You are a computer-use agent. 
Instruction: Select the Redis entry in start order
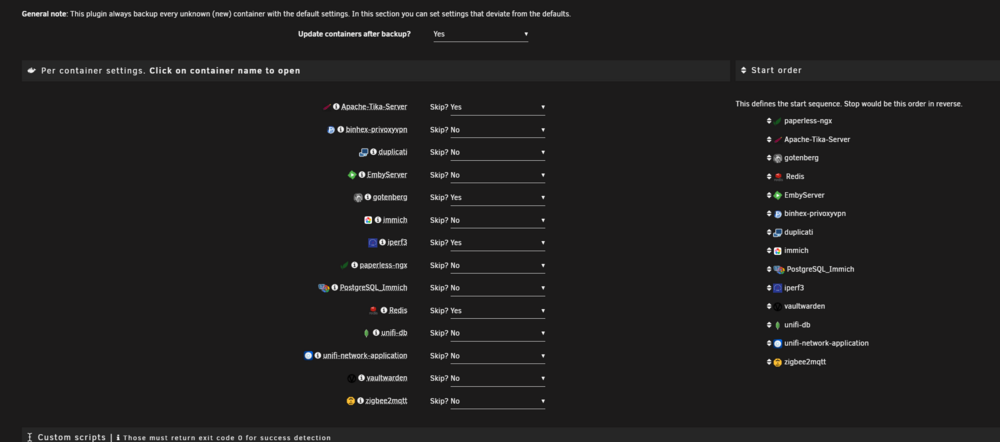(795, 177)
